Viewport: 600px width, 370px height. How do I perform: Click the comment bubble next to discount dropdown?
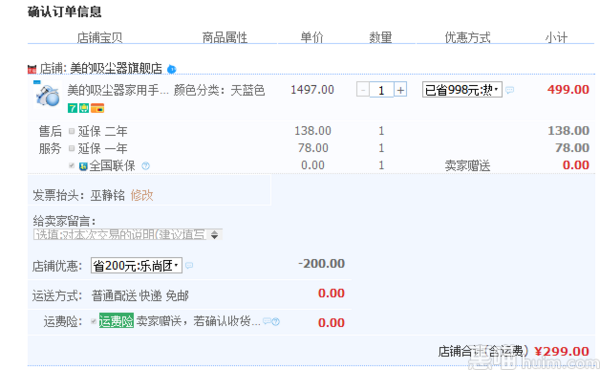[x=509, y=90]
